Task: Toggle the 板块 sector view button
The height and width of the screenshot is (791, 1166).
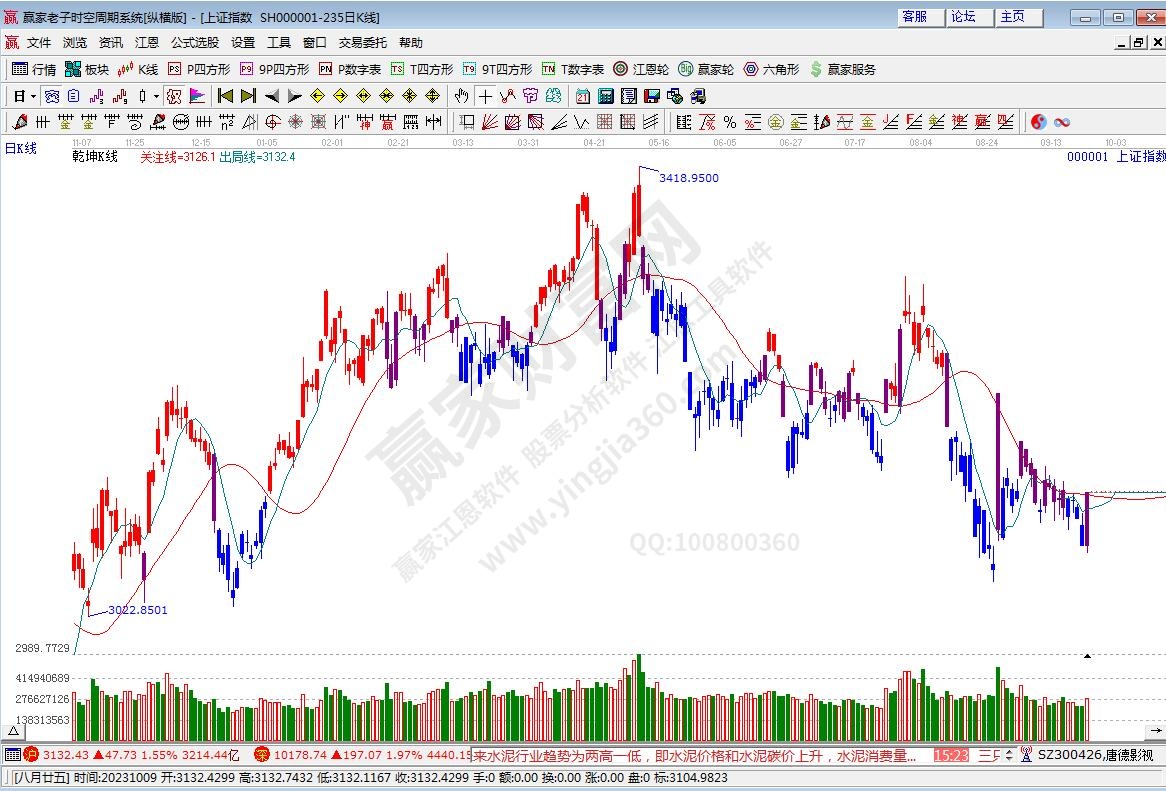Action: click(x=87, y=69)
